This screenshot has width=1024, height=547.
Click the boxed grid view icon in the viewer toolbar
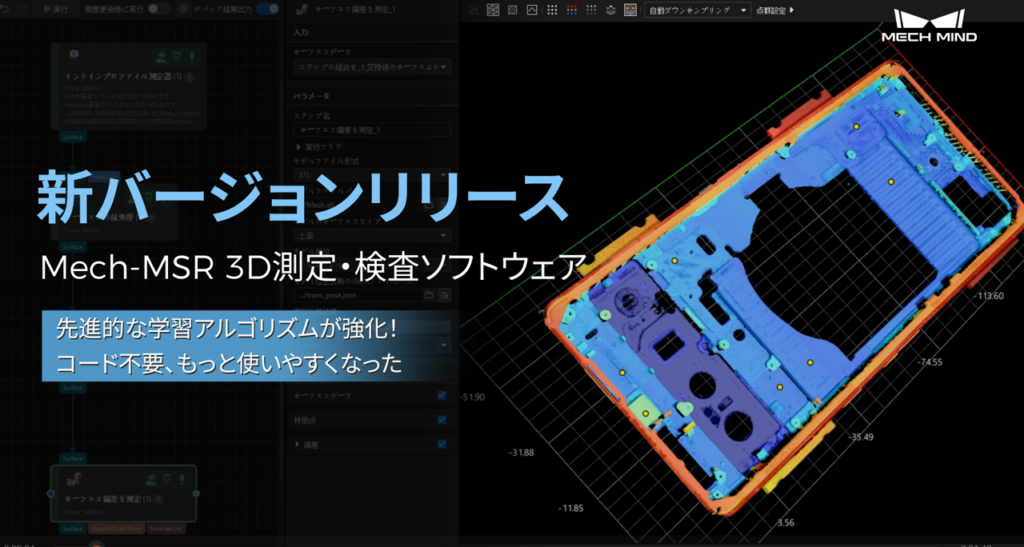click(493, 10)
